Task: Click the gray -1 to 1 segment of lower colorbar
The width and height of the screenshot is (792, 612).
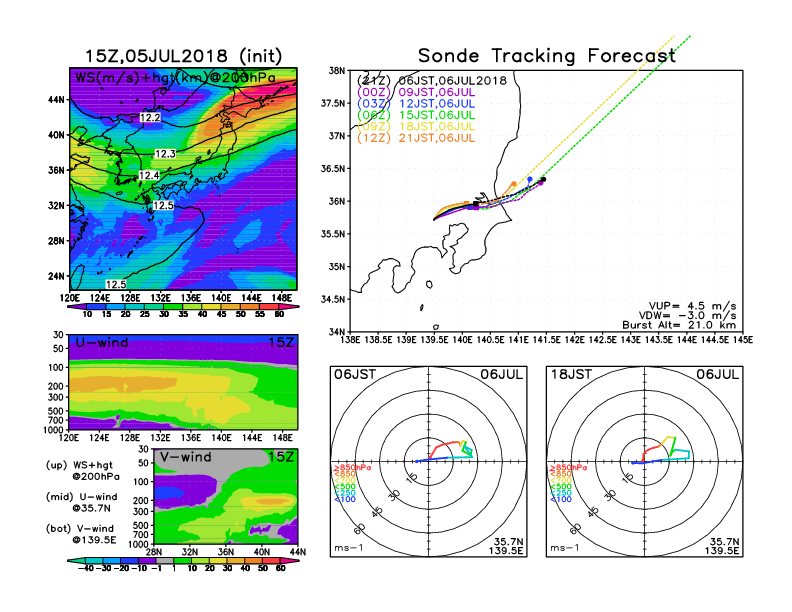Action: tap(164, 561)
